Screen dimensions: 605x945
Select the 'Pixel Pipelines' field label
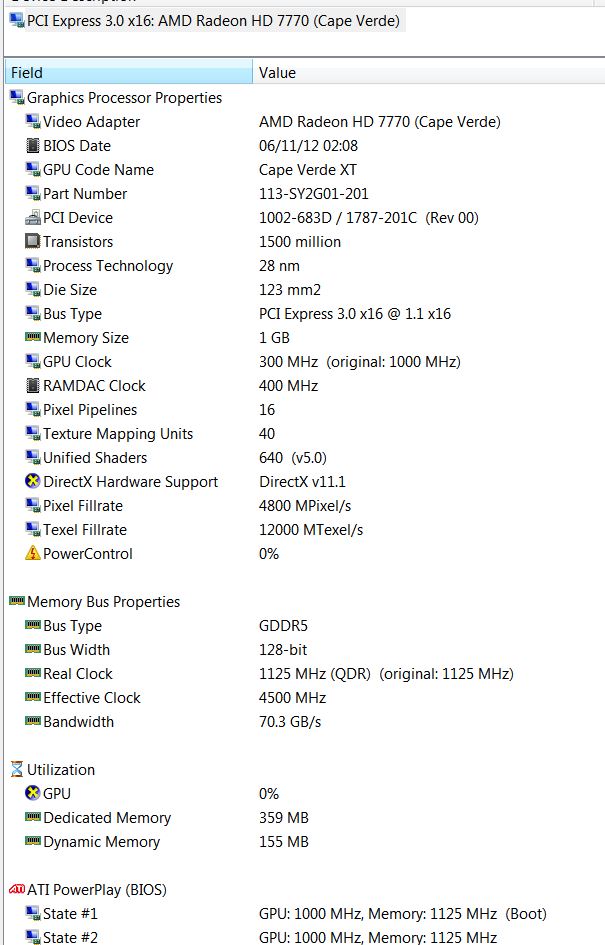90,410
